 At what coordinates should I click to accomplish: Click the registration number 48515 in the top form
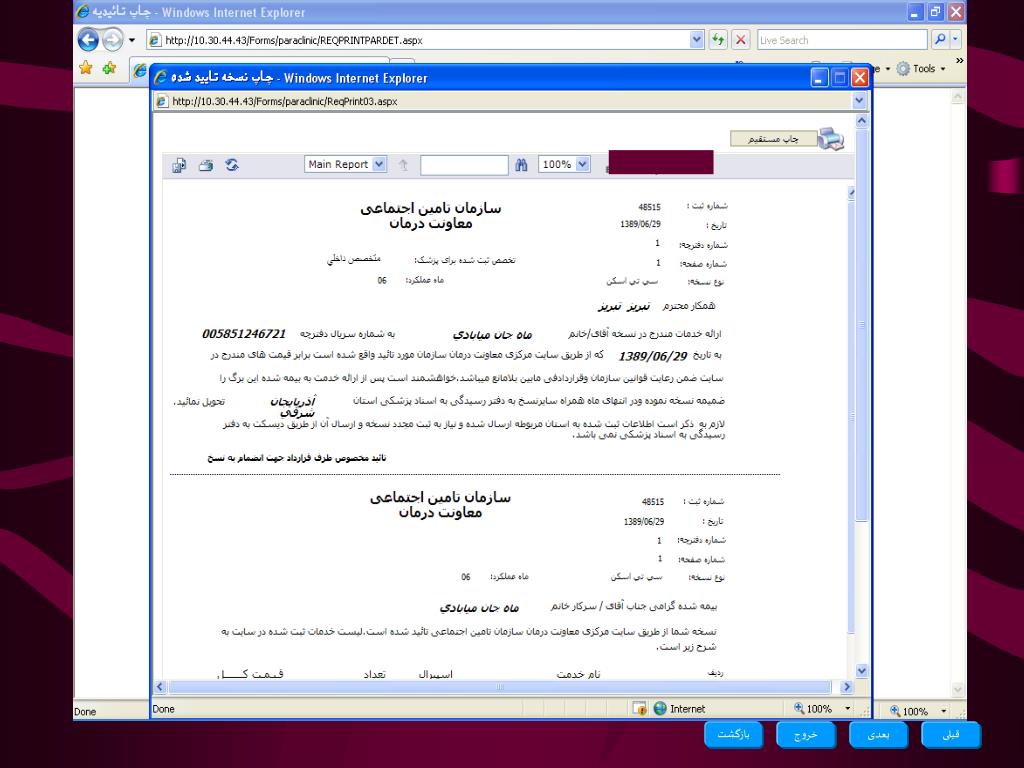[649, 207]
